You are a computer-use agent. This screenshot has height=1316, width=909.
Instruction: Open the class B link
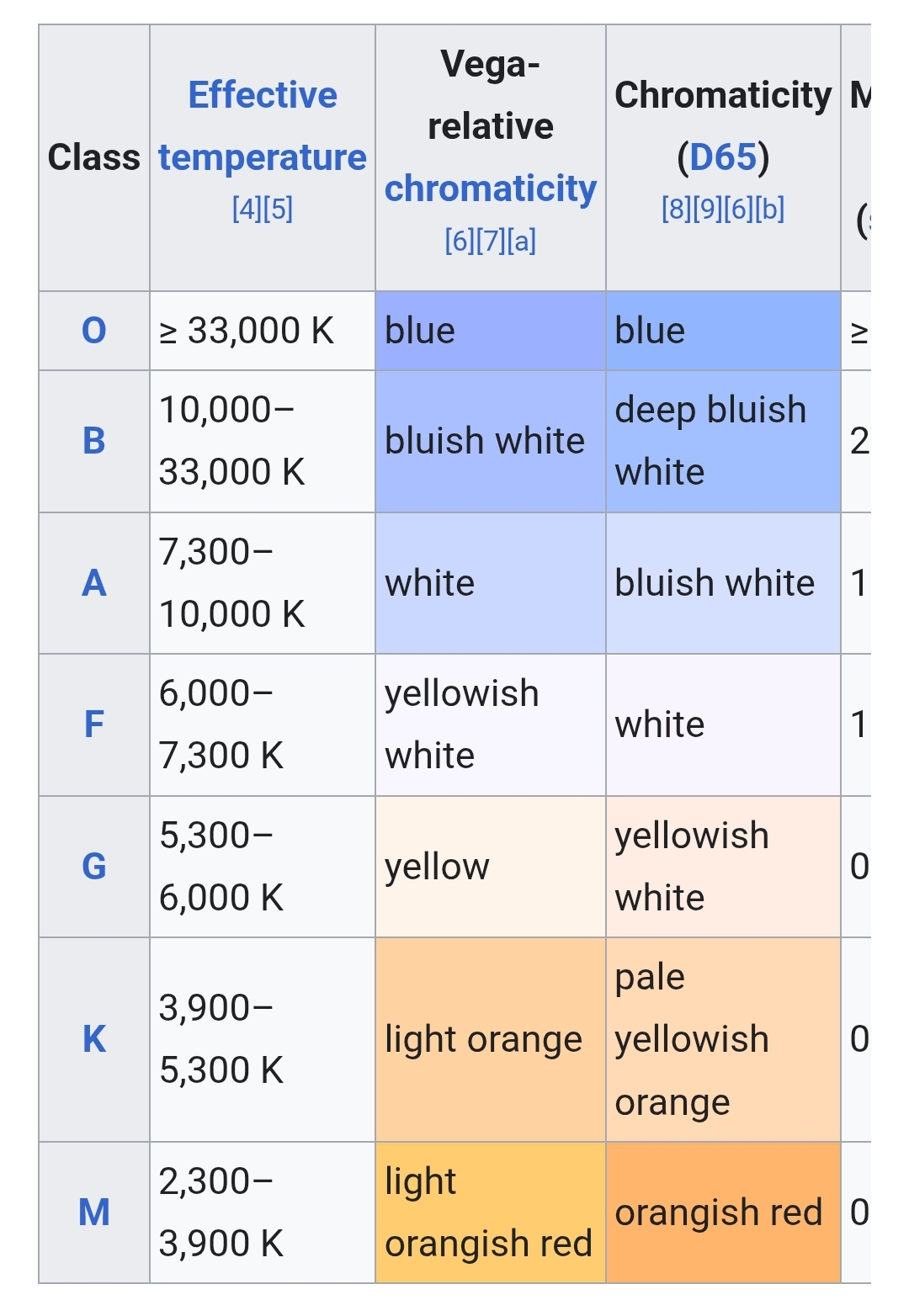click(x=94, y=441)
